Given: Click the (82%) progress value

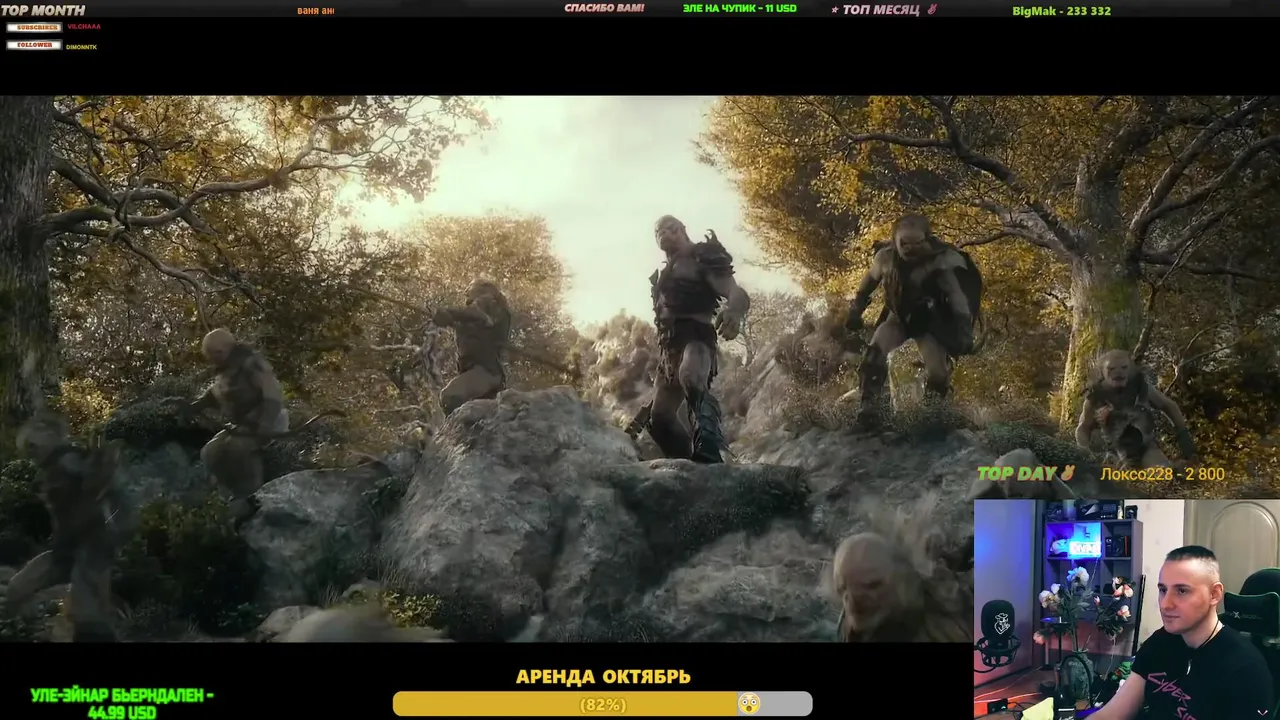Looking at the screenshot, I should (603, 705).
